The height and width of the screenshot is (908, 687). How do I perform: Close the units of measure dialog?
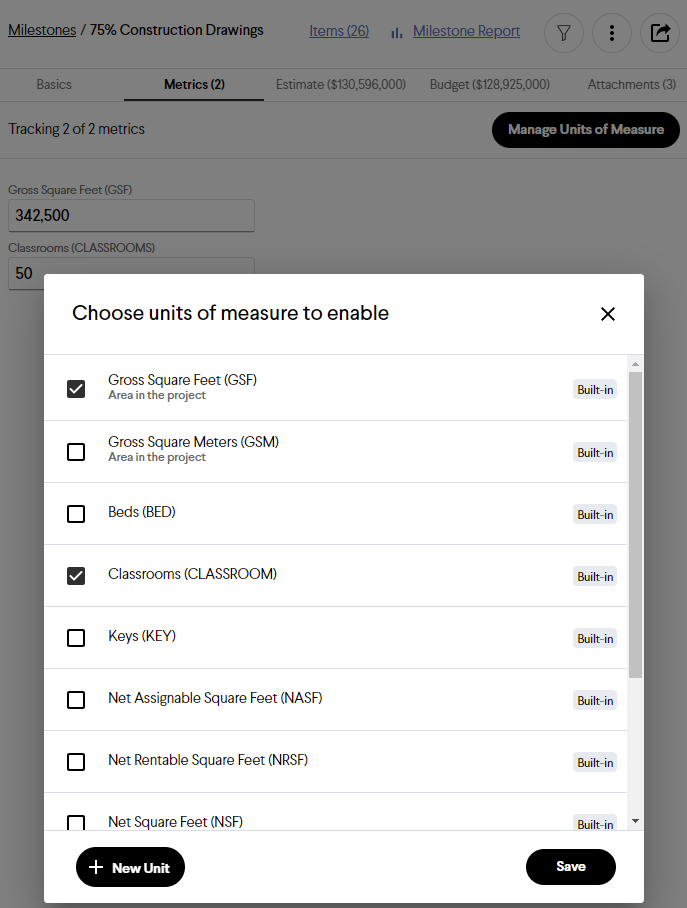pos(608,314)
